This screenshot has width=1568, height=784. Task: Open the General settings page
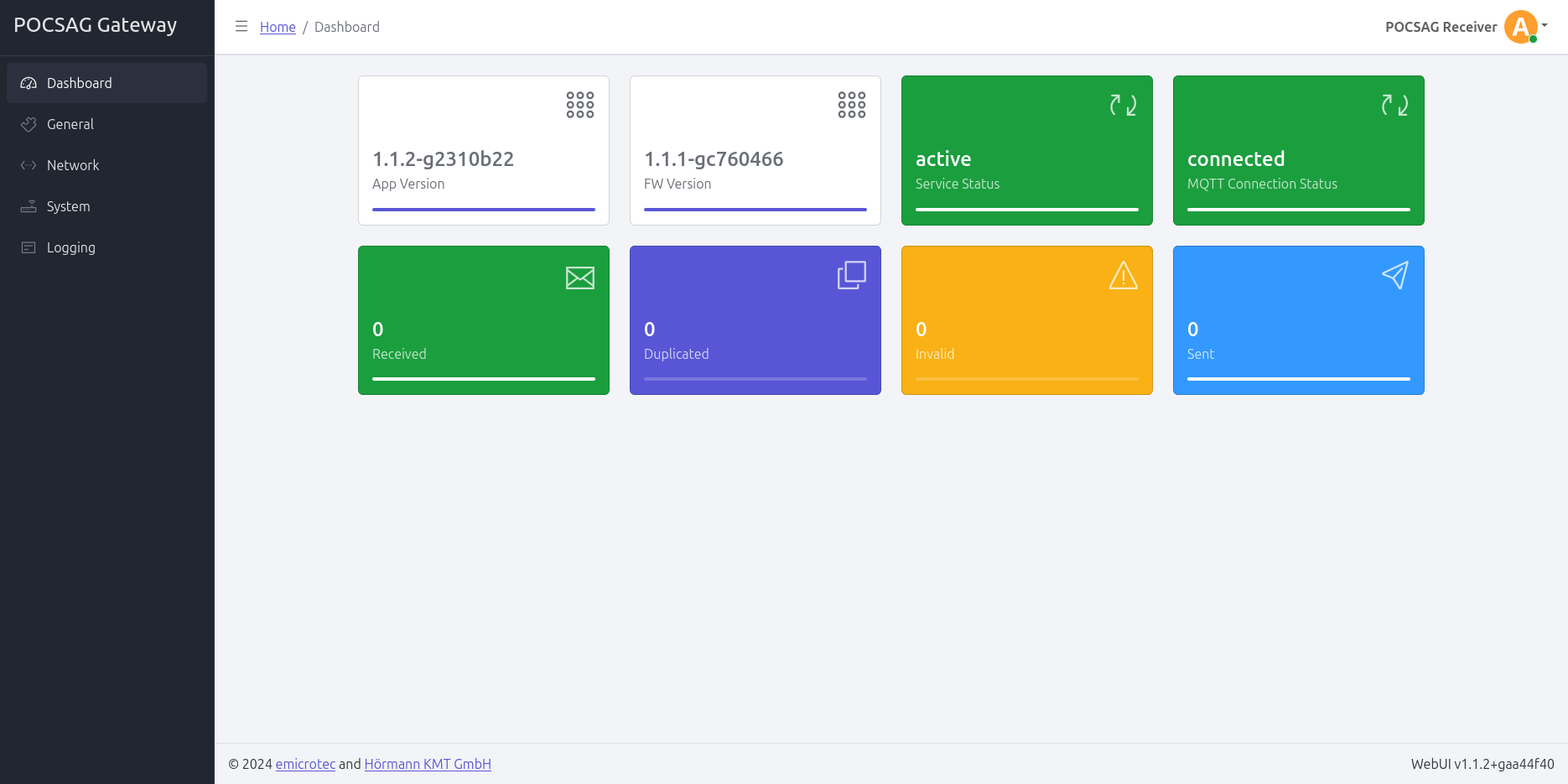click(70, 124)
